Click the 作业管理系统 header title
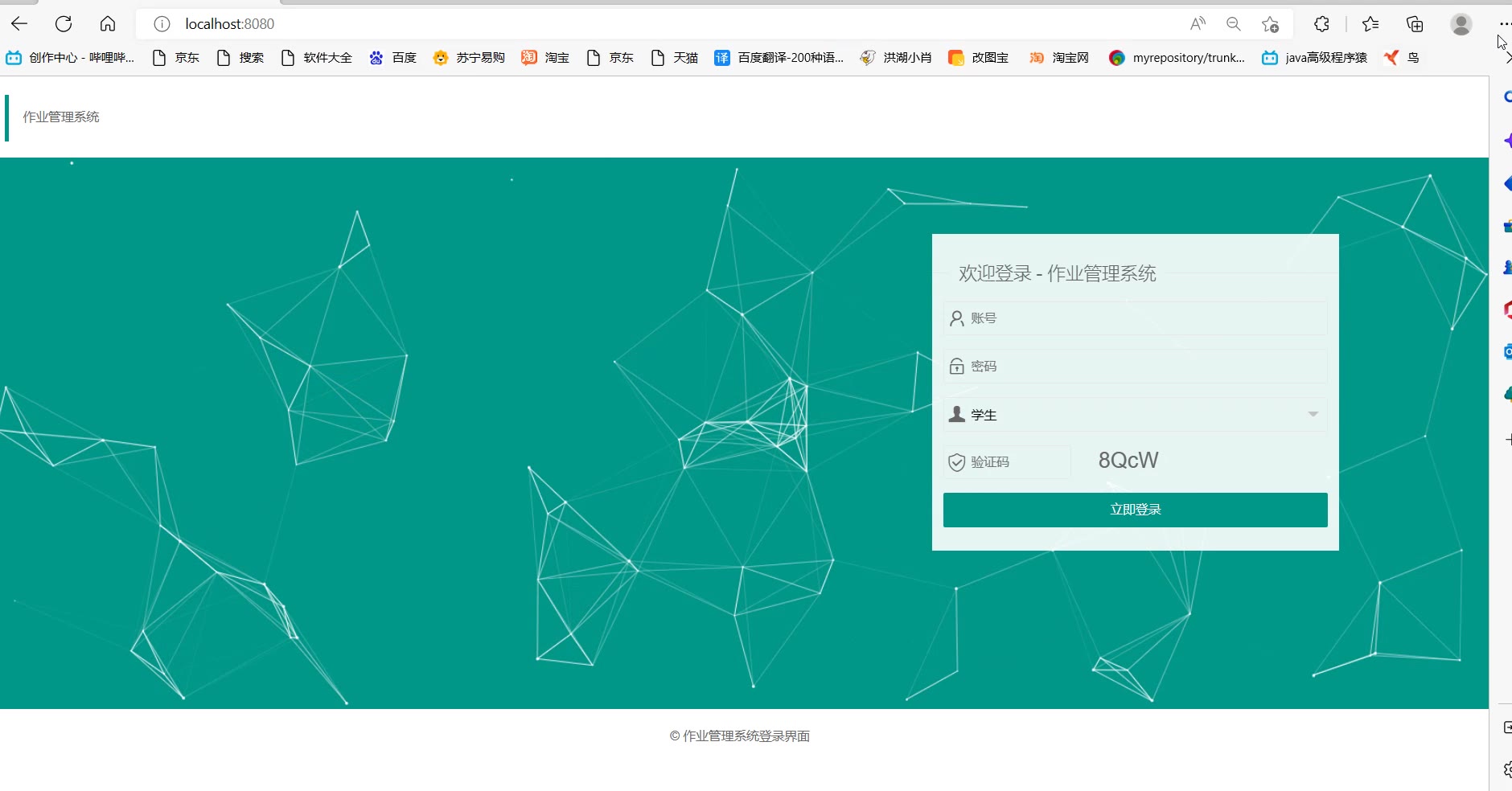The width and height of the screenshot is (1512, 791). pyautogui.click(x=61, y=117)
